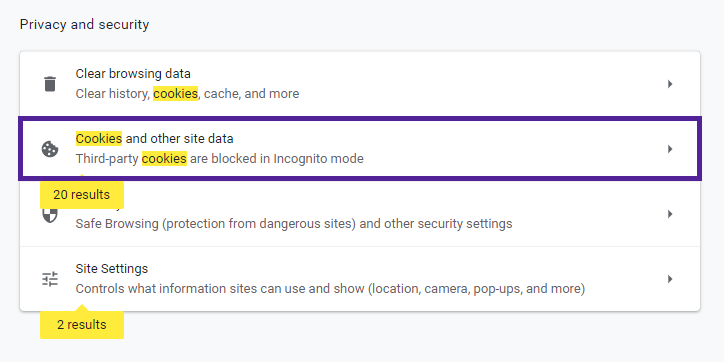Click highlighted 'cookies' in Clear history line
Image resolution: width=724 pixels, height=362 pixels.
coord(175,94)
